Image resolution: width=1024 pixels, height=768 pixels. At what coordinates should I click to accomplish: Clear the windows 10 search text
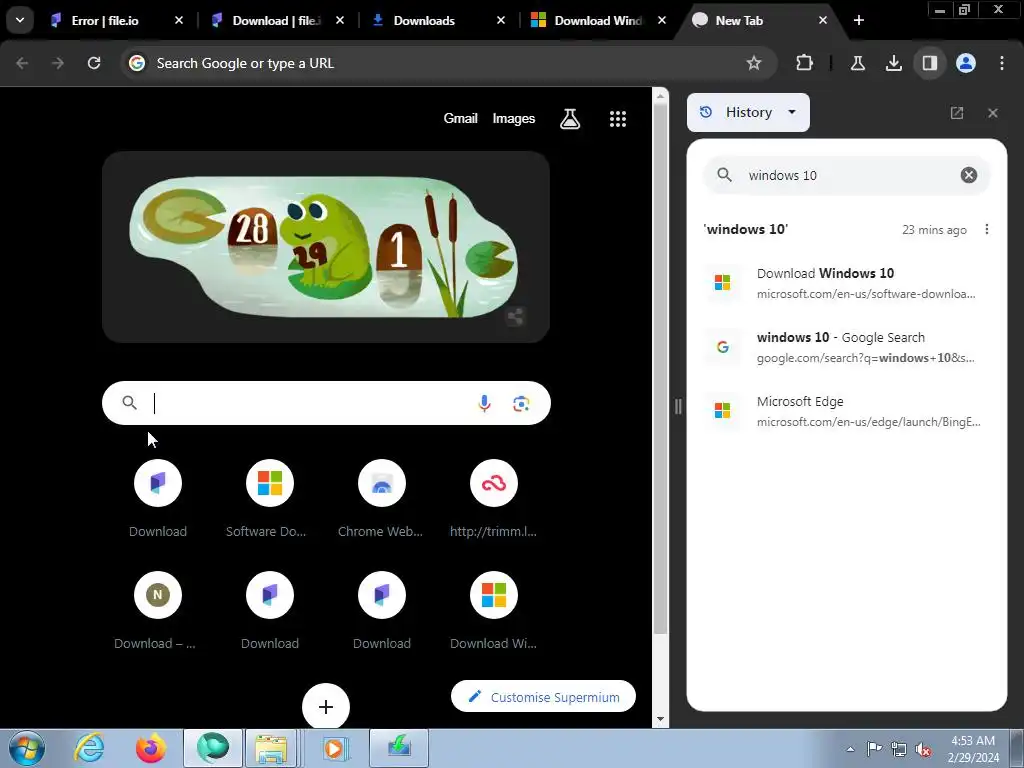click(x=968, y=175)
